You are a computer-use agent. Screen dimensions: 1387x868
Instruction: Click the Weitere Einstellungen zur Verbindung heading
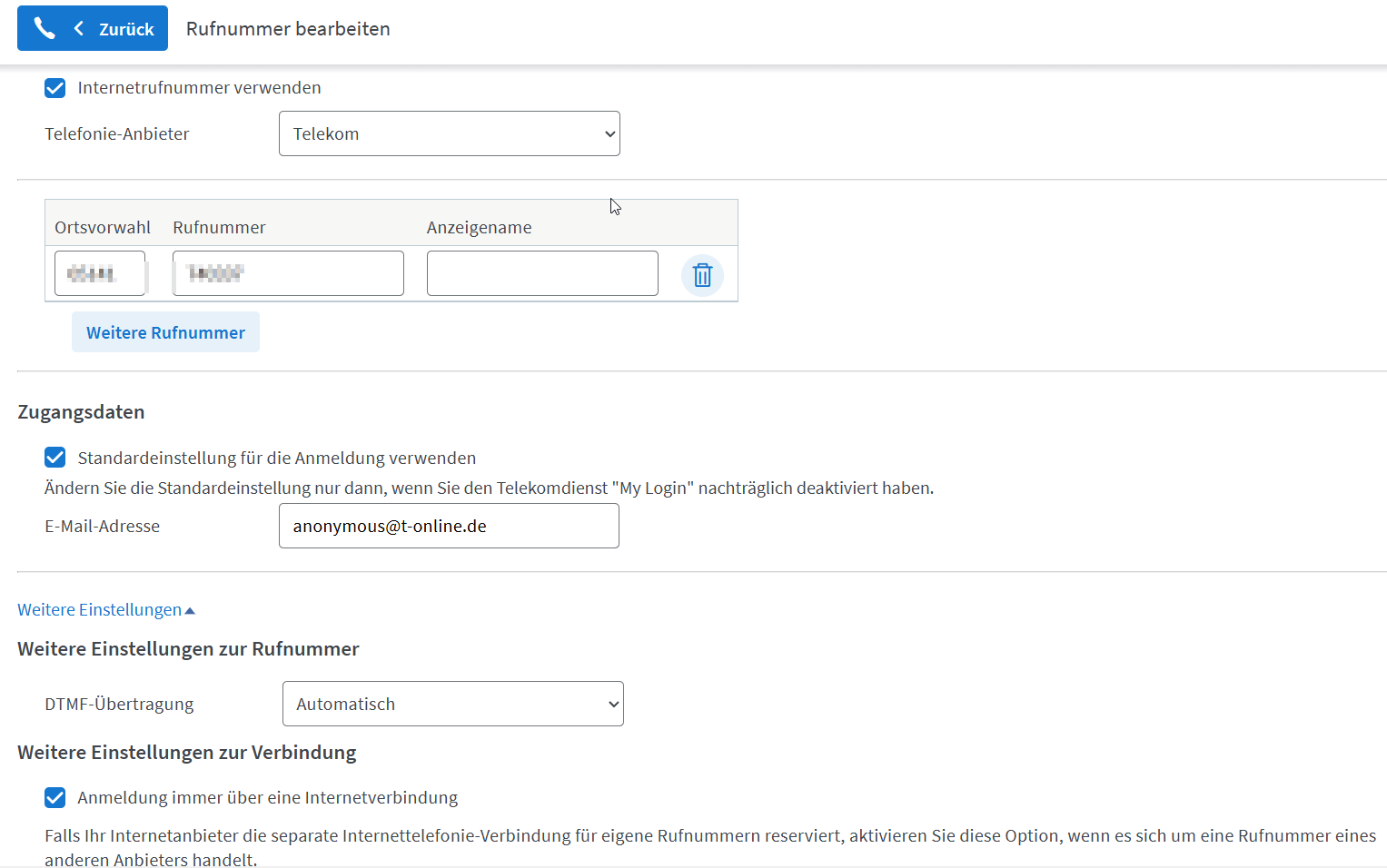[187, 753]
